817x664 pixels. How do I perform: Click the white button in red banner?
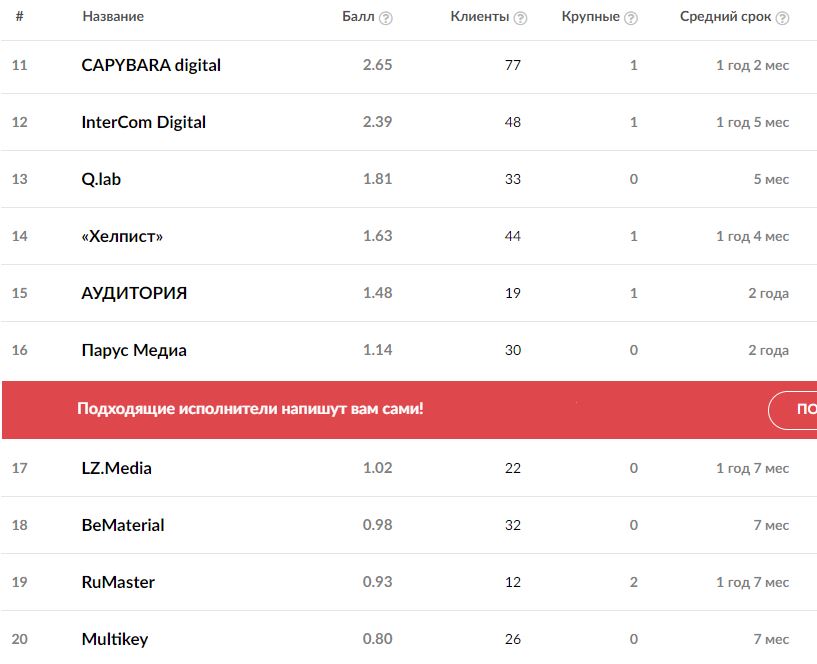pyautogui.click(x=794, y=410)
